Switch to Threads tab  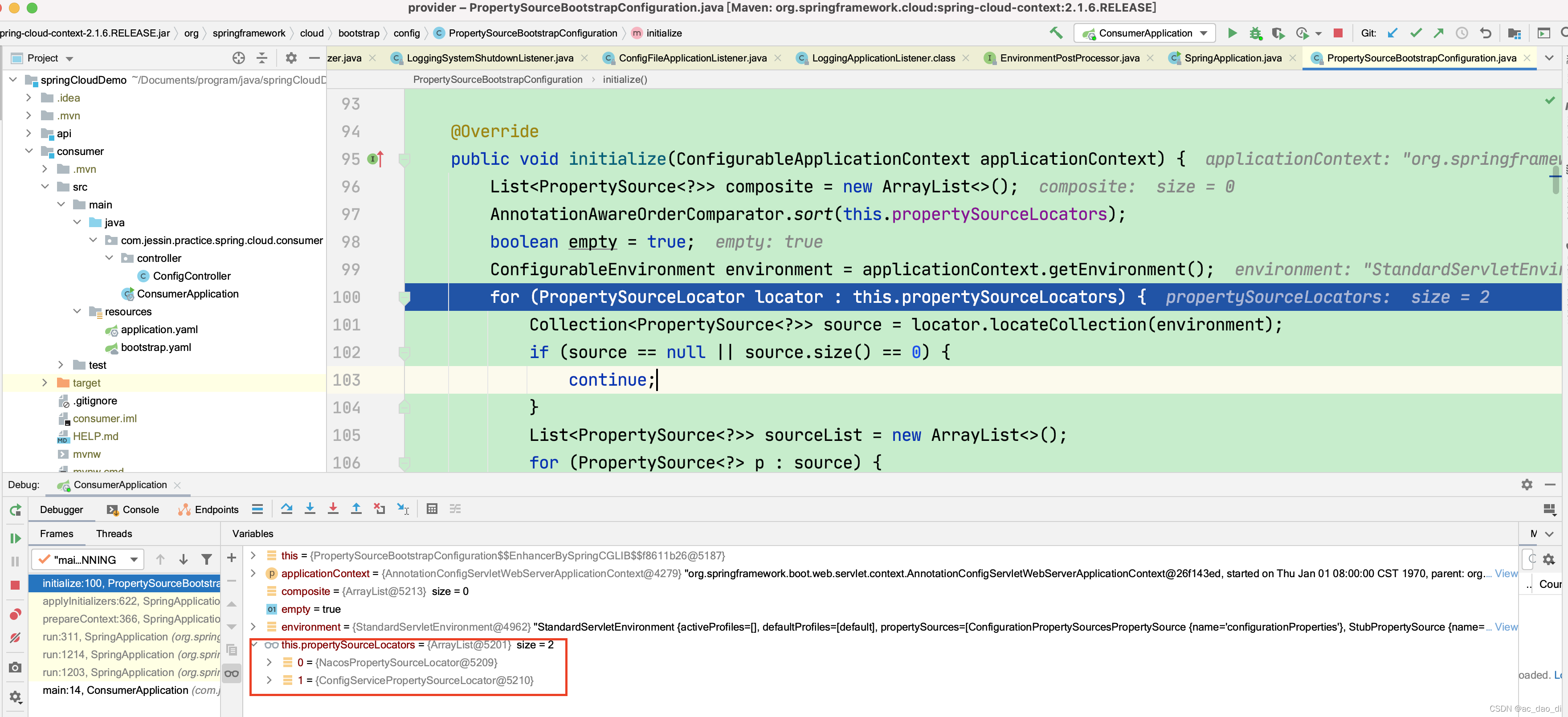(x=114, y=534)
